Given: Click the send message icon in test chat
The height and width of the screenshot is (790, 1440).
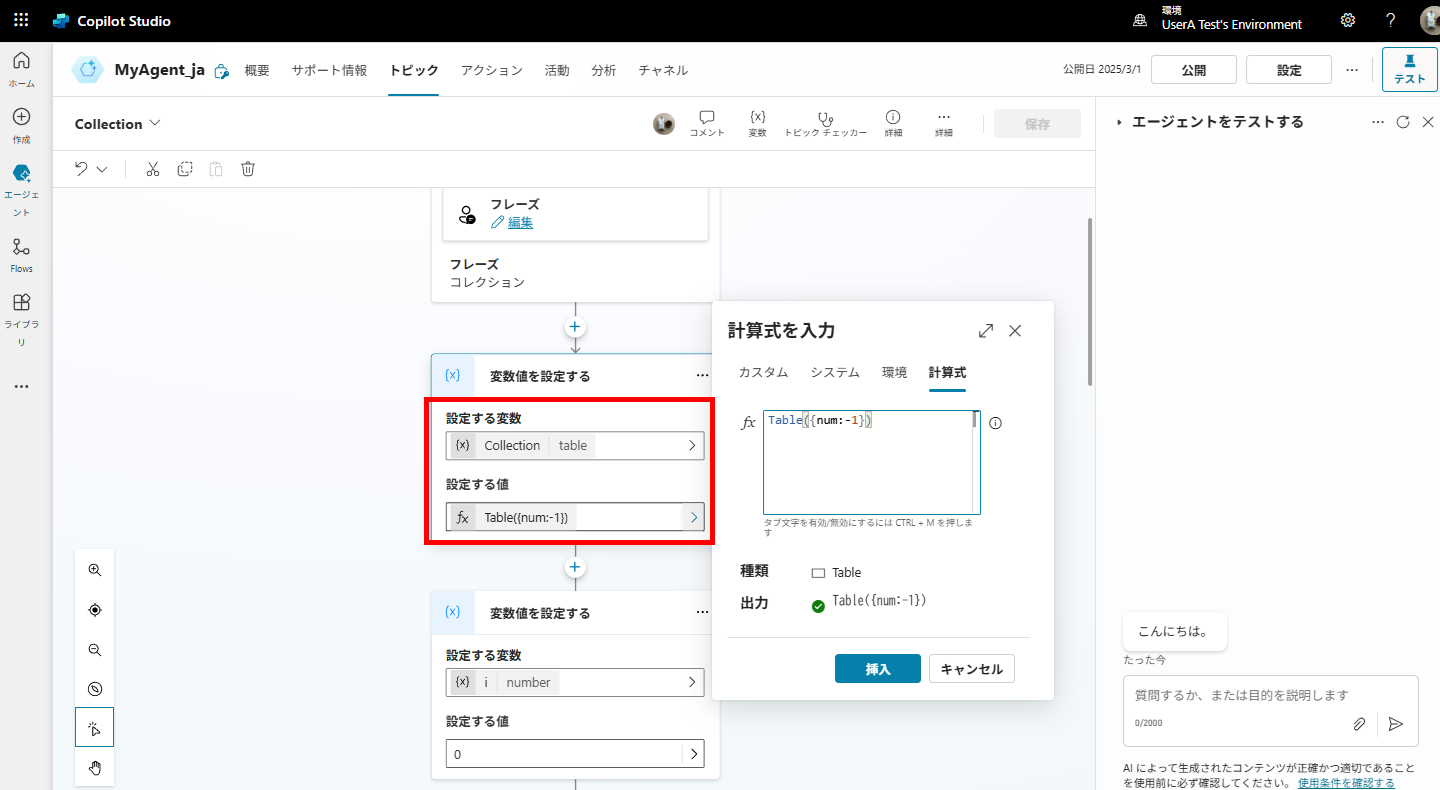Looking at the screenshot, I should coord(1396,723).
